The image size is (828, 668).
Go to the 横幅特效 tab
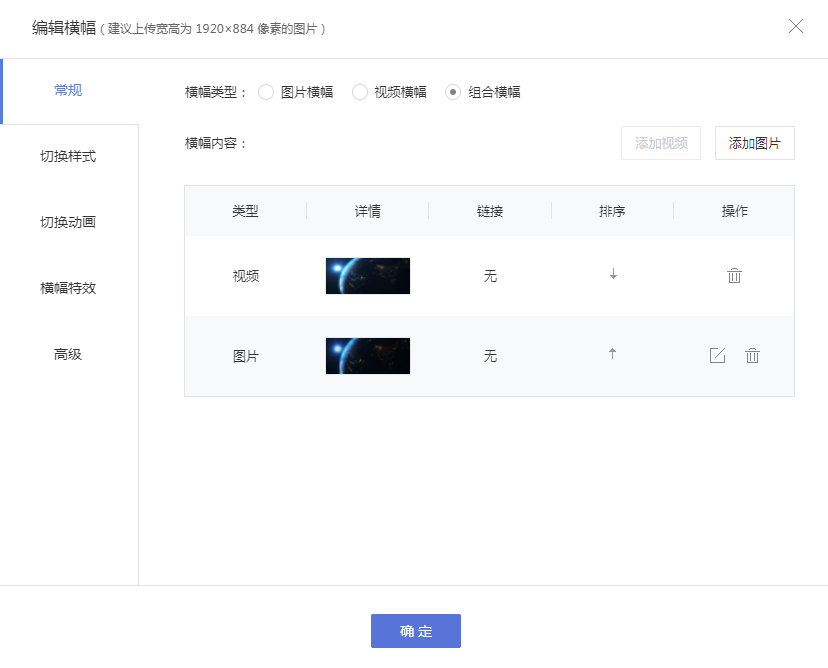[68, 288]
